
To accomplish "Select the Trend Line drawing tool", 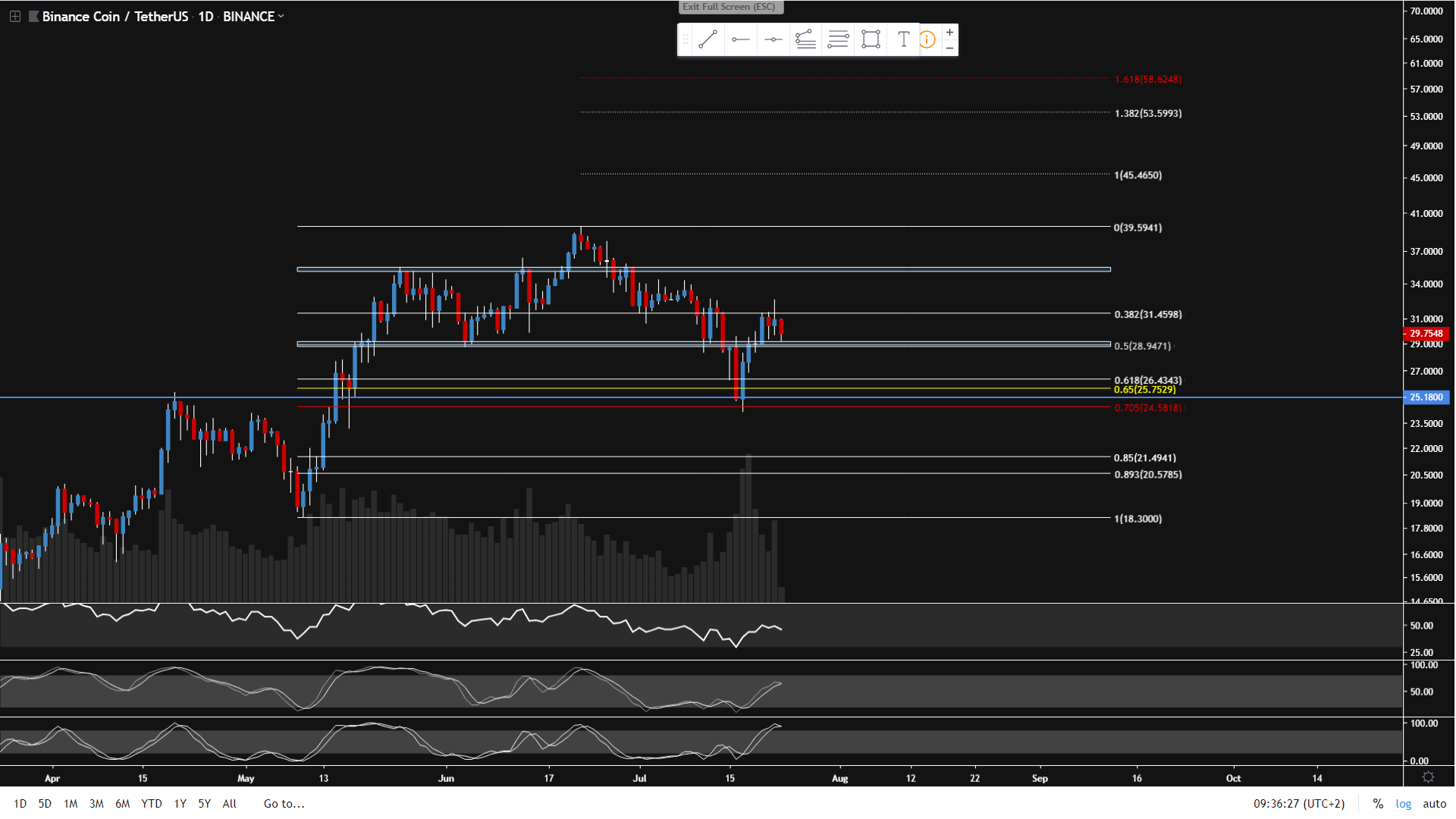I will tap(708, 39).
